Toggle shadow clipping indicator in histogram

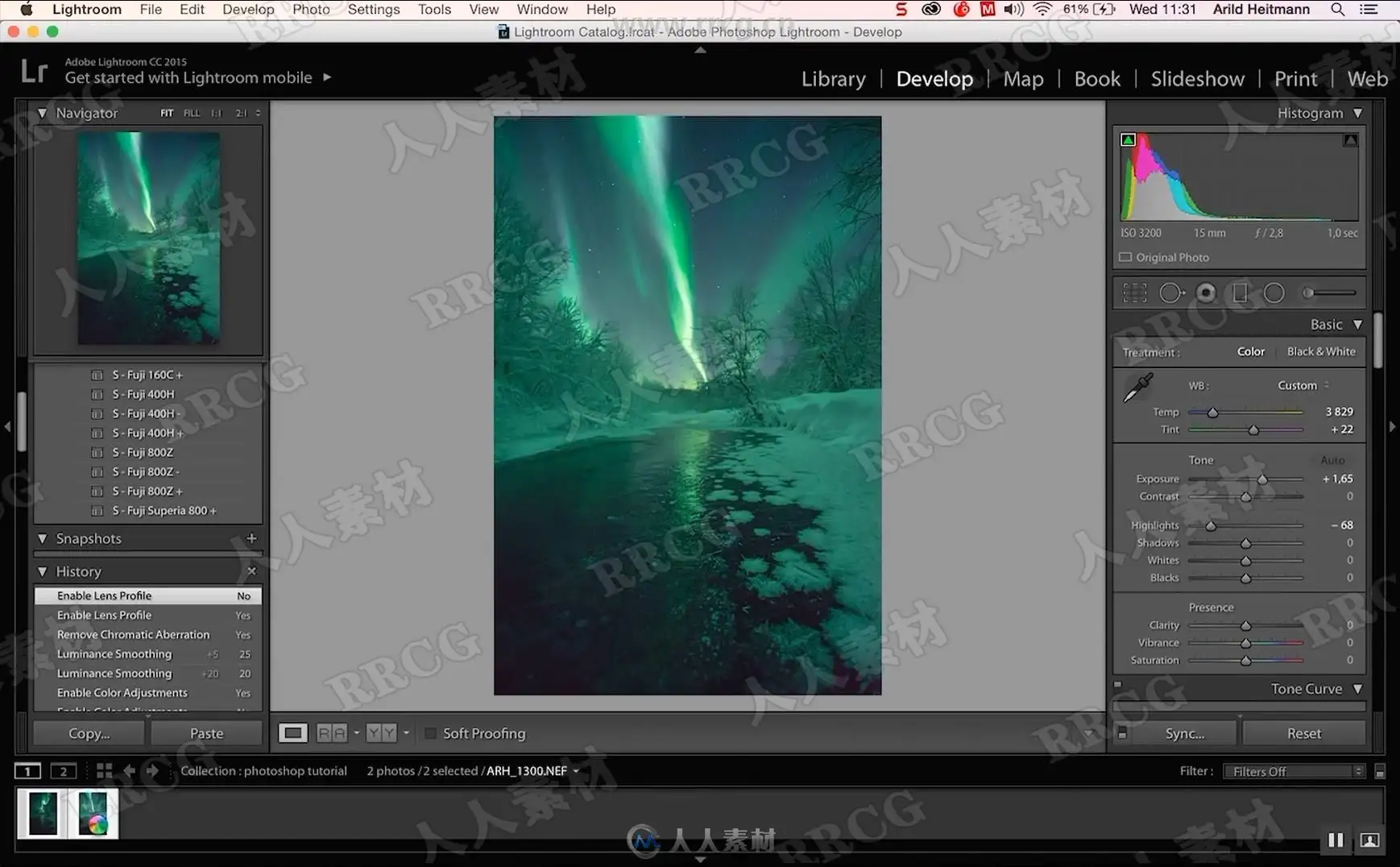(x=1128, y=139)
